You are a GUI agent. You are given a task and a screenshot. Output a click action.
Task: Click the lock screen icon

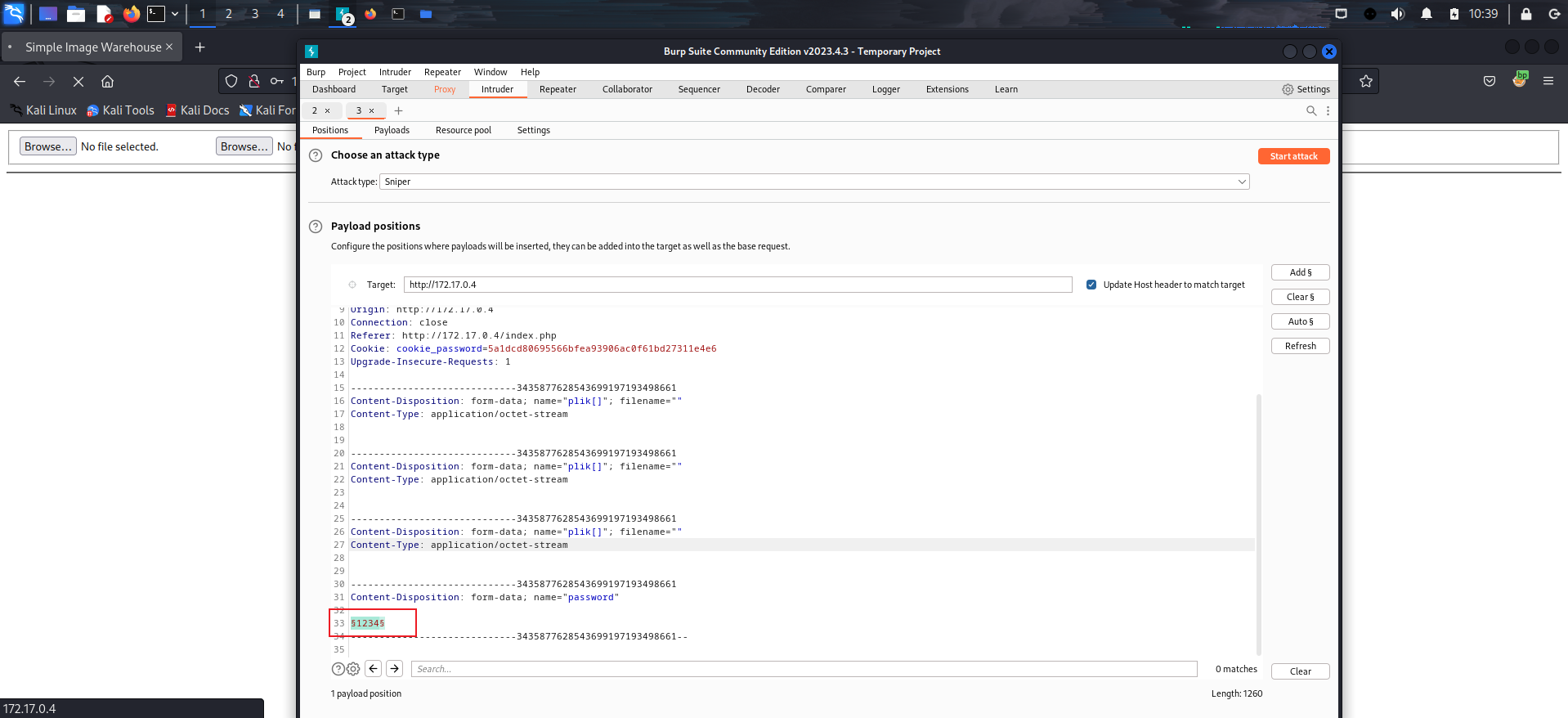click(1525, 14)
